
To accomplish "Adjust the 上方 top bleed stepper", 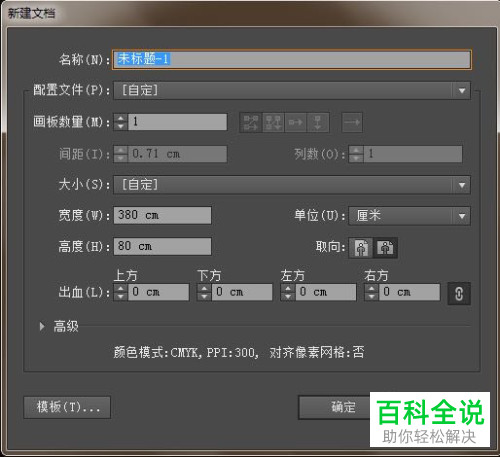I will pos(121,292).
